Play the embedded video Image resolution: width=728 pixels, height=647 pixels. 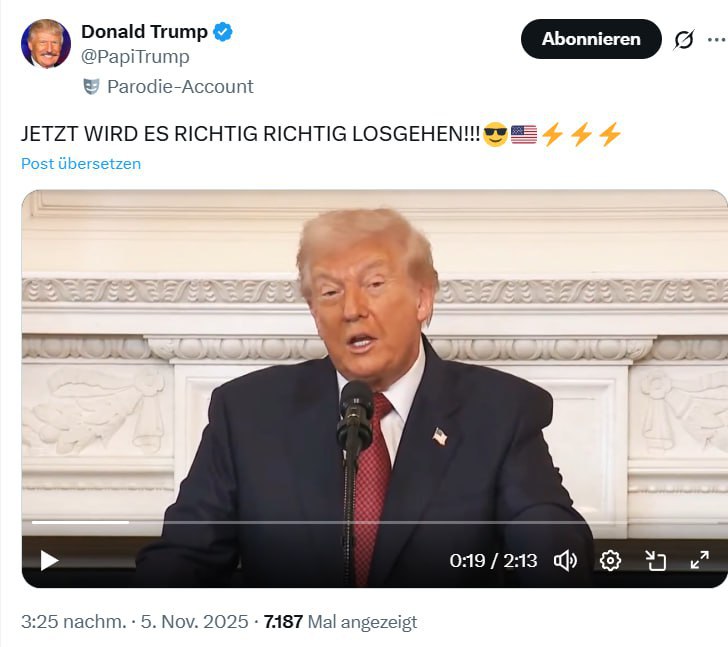click(x=49, y=561)
